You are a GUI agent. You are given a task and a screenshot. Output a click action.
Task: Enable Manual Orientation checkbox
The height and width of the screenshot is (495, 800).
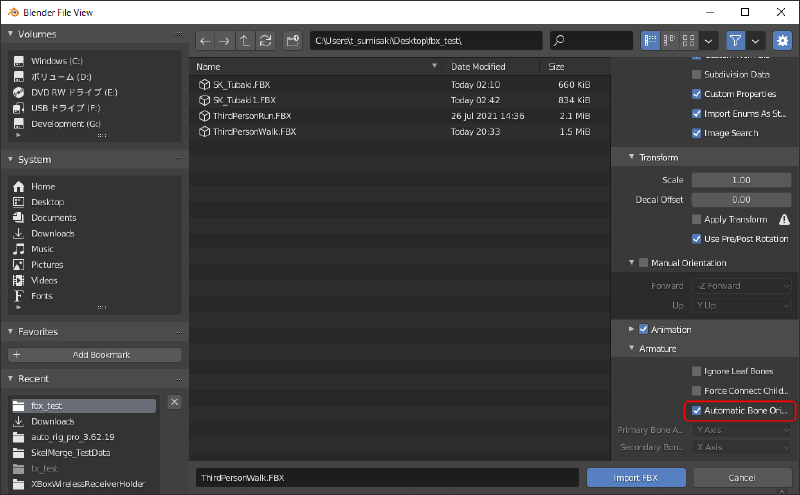643,263
